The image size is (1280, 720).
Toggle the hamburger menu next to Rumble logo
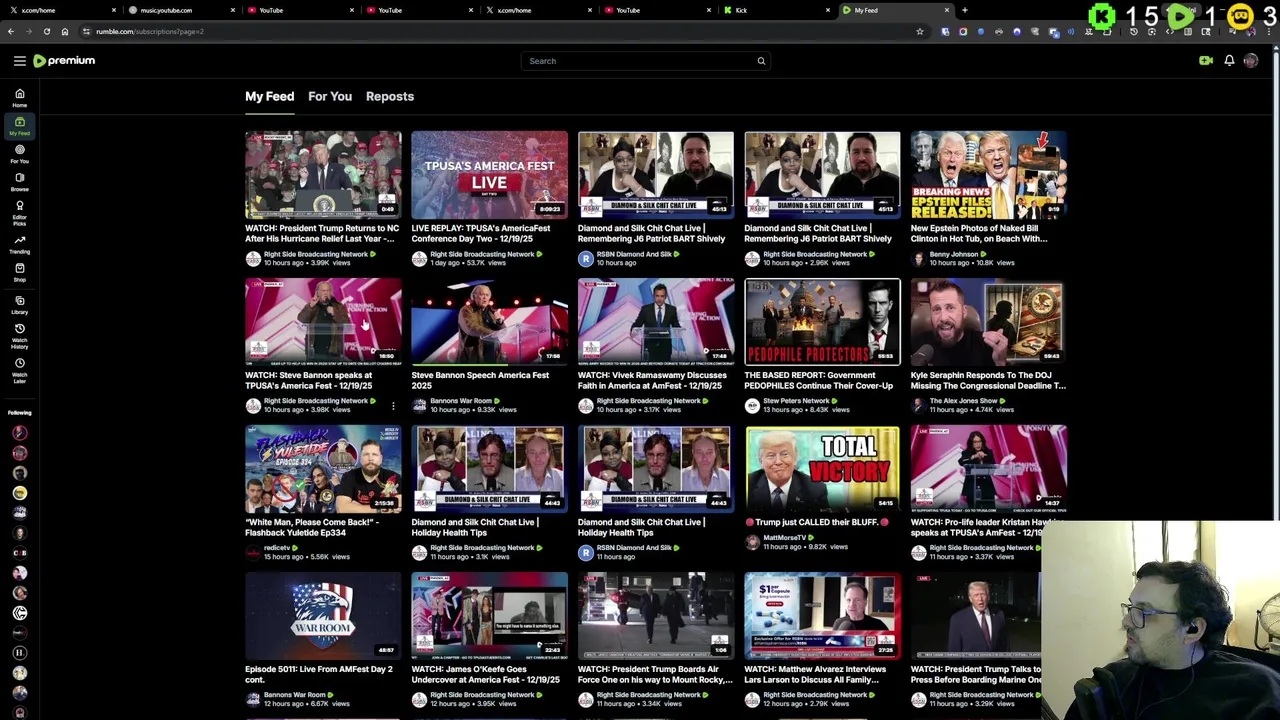tap(19, 61)
